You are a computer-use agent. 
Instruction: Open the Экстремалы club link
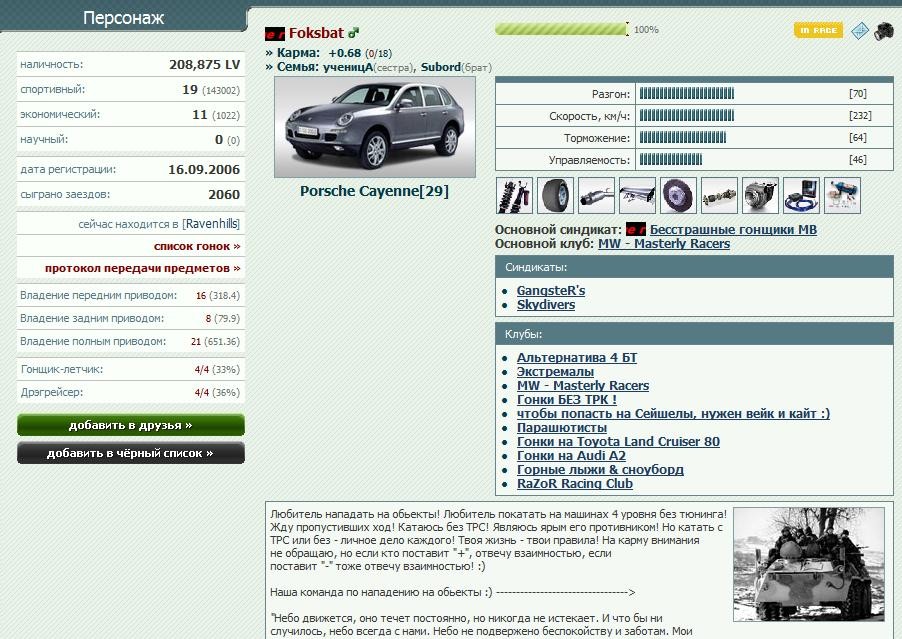point(555,372)
